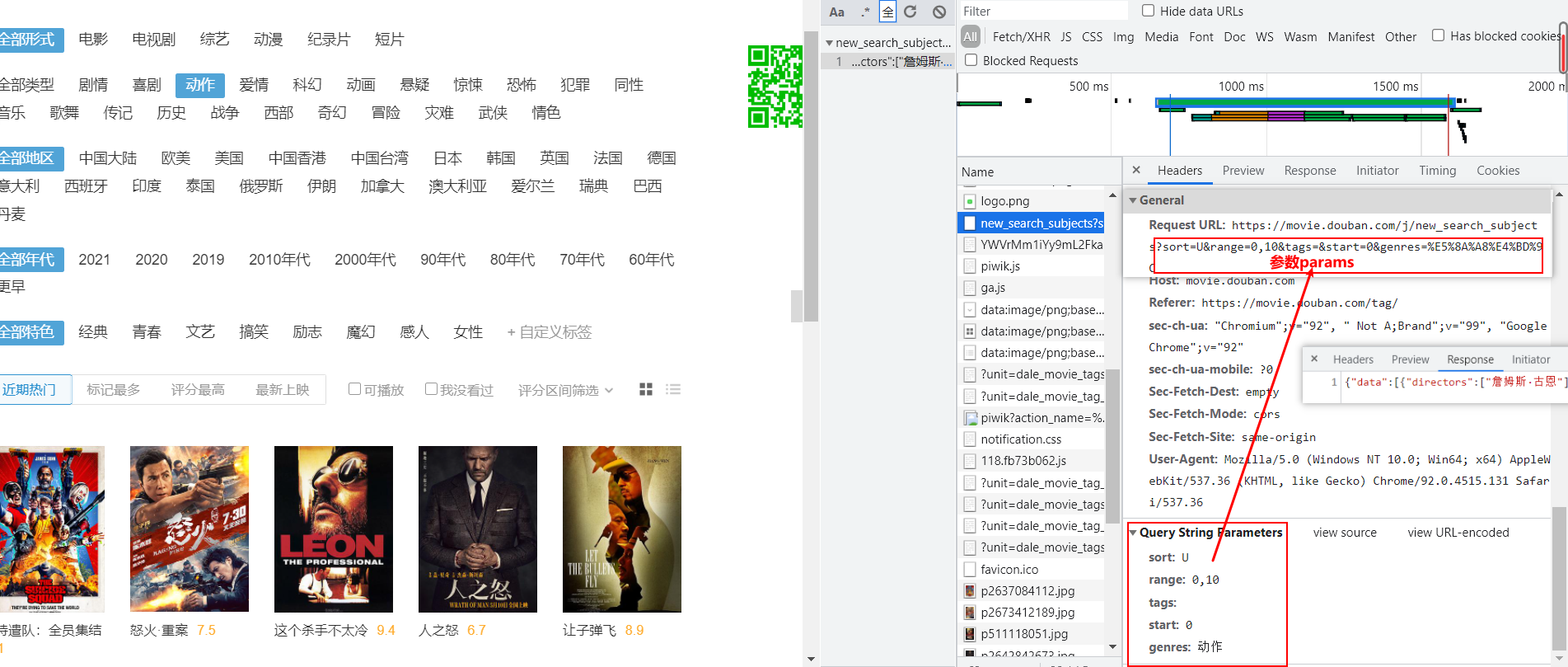
Task: Switch to 最新上映 sort tab
Action: 283,390
